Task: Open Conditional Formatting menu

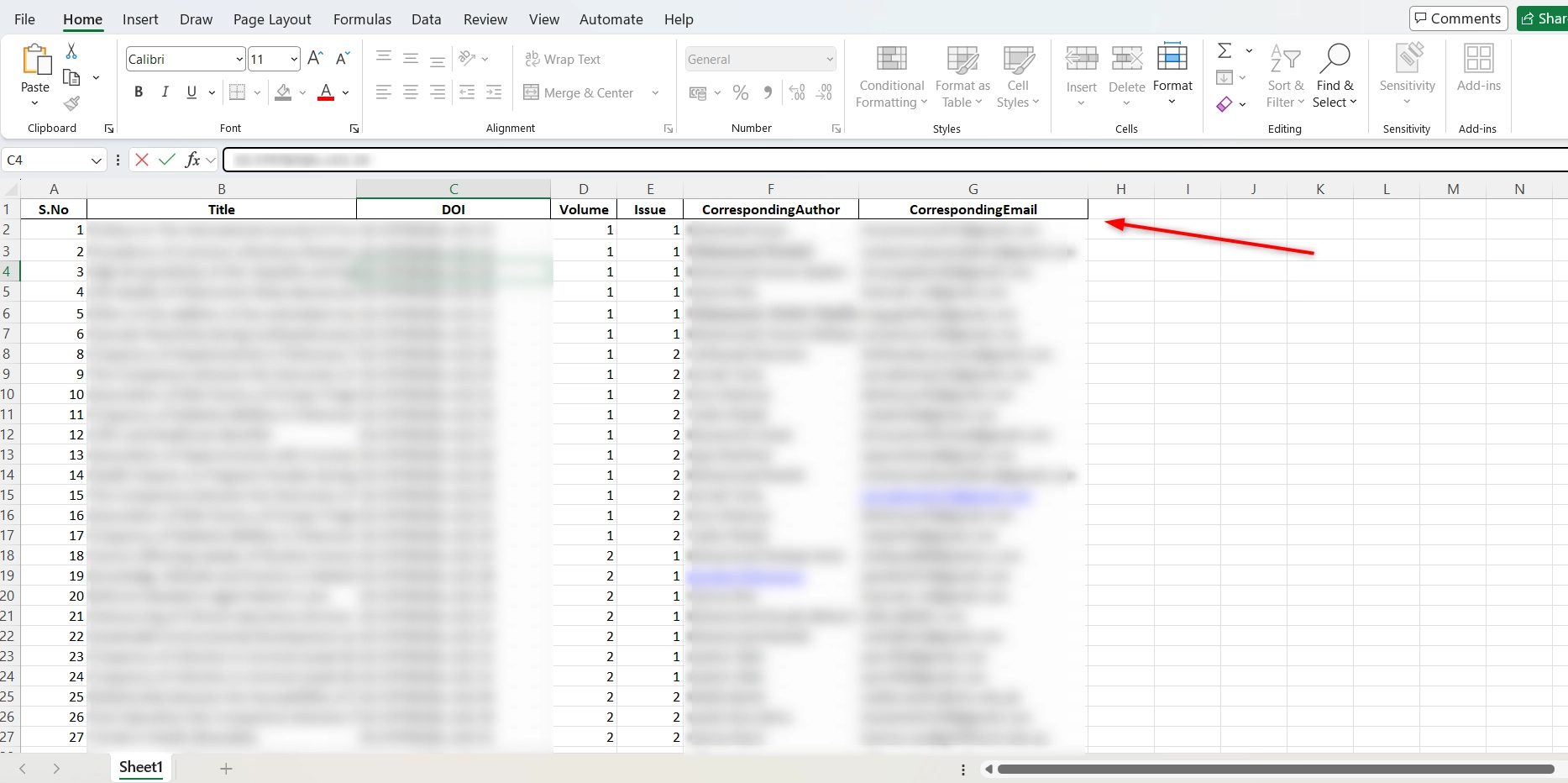Action: click(x=892, y=77)
